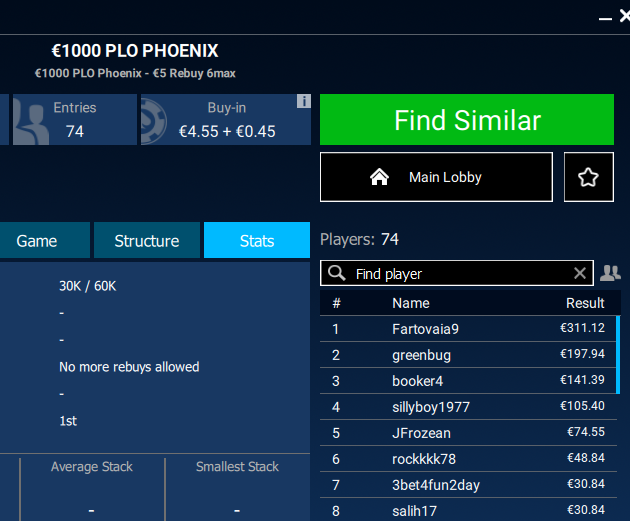Click the # rank column header
This screenshot has width=630, height=521.
pyautogui.click(x=336, y=303)
